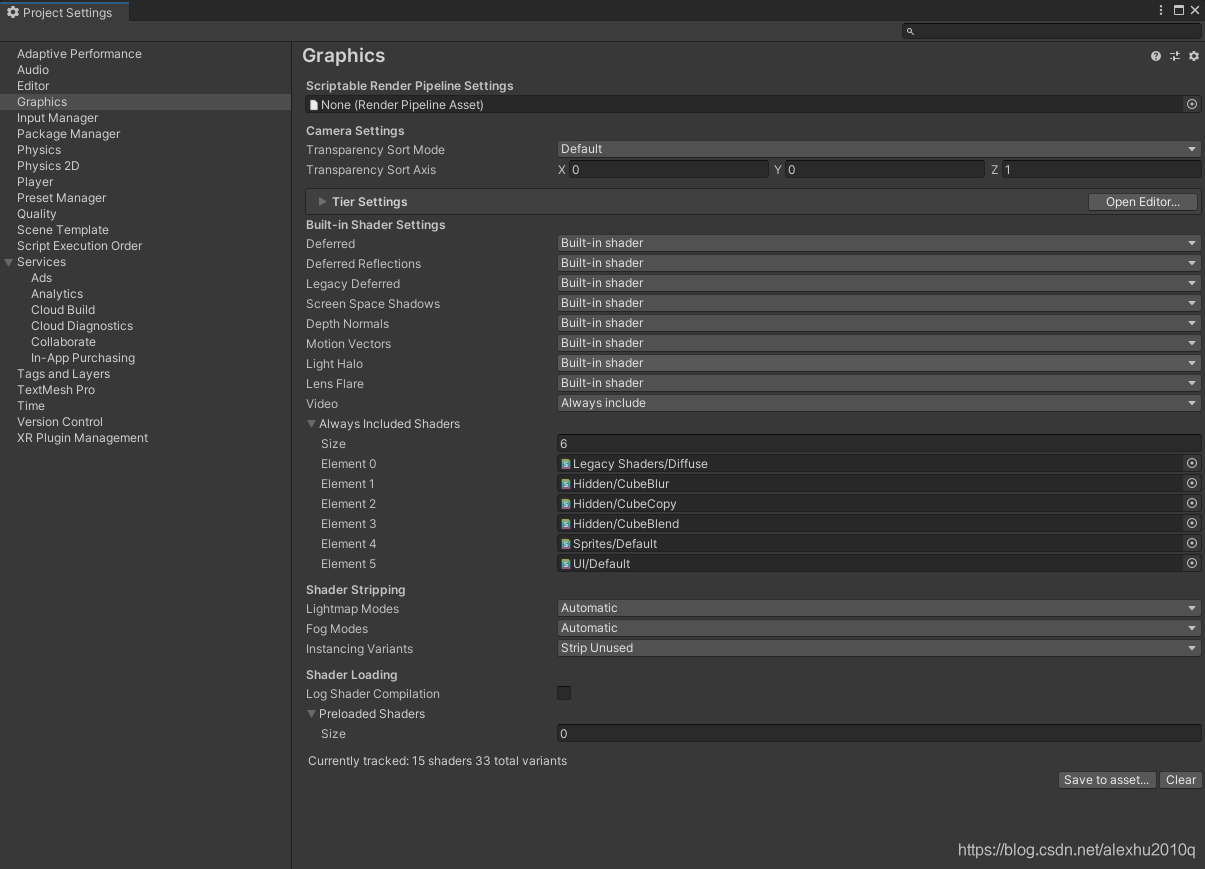Click Save to asset... button
The height and width of the screenshot is (869, 1205).
[1107, 780]
